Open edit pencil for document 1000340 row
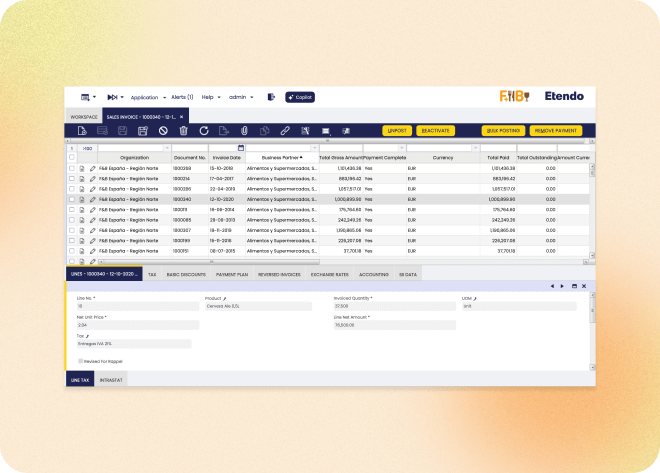660x473 pixels. click(x=93, y=199)
